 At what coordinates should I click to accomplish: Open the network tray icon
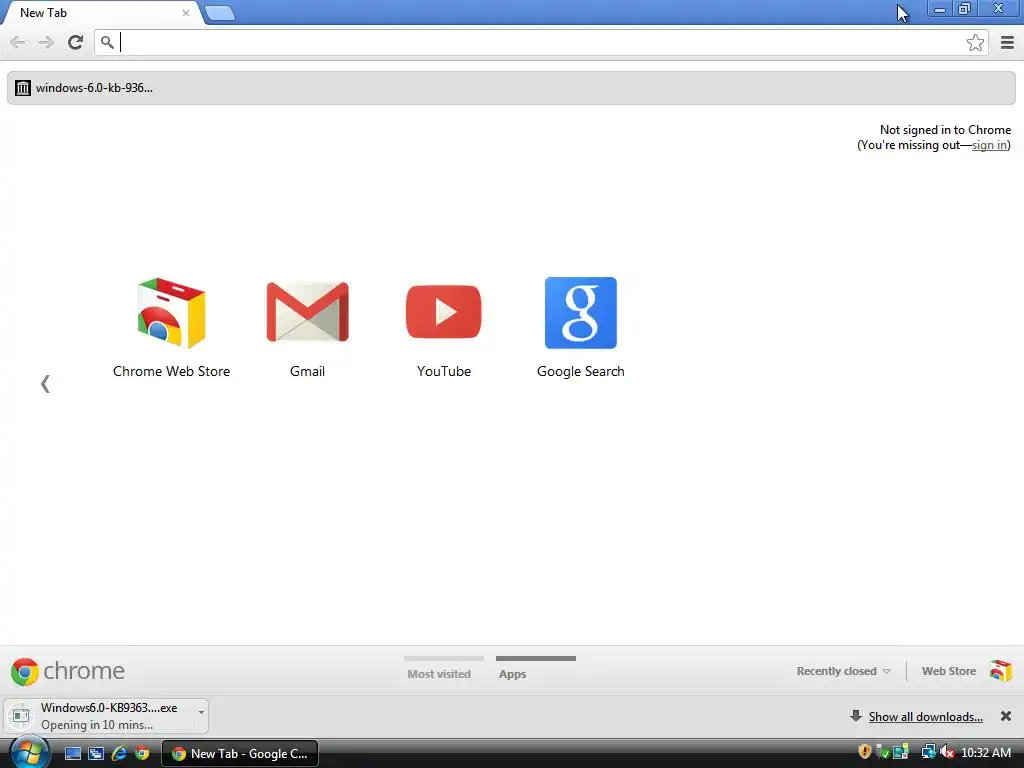pos(928,752)
